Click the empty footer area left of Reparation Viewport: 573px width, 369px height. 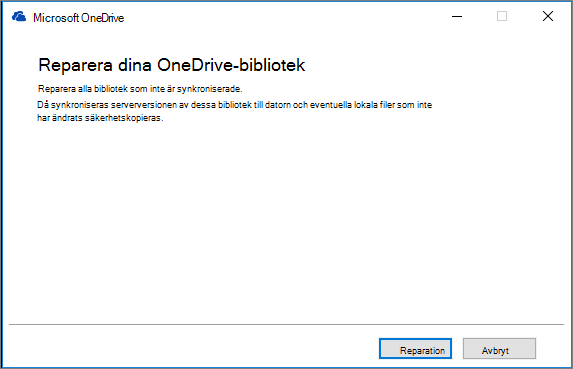point(190,347)
